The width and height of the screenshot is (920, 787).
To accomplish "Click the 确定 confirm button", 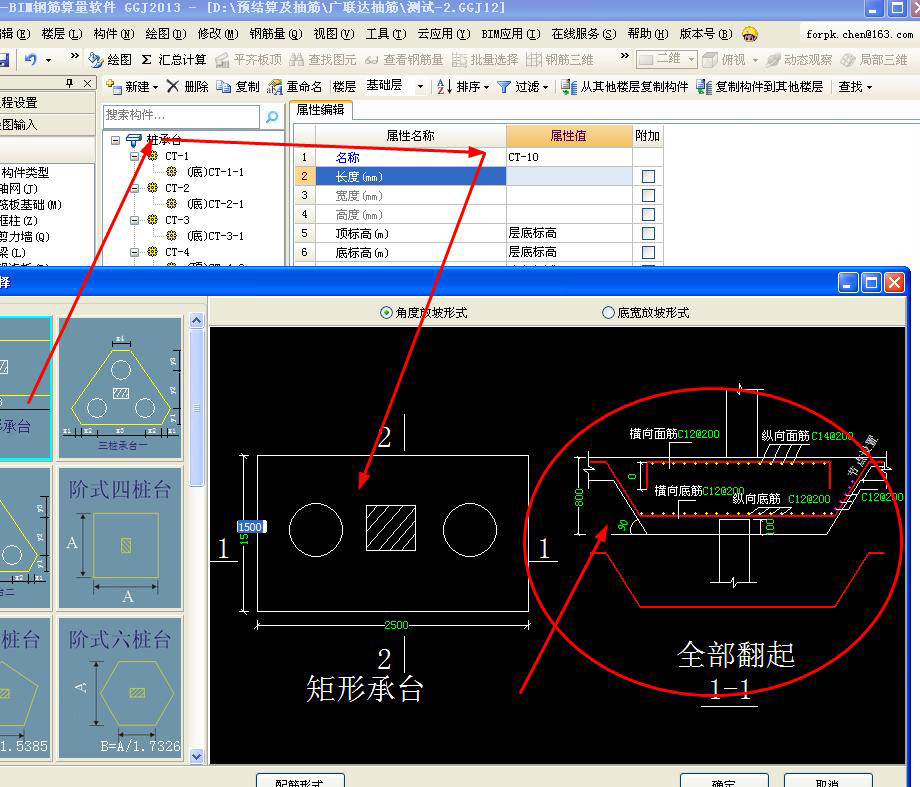I will [x=724, y=782].
